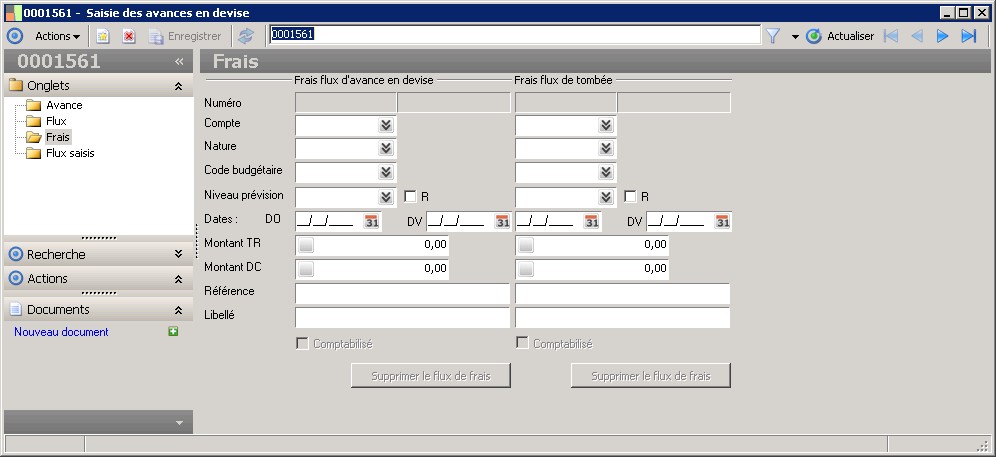996x457 pixels.
Task: Click calculator button in Montant TR avance field
Action: coord(306,245)
